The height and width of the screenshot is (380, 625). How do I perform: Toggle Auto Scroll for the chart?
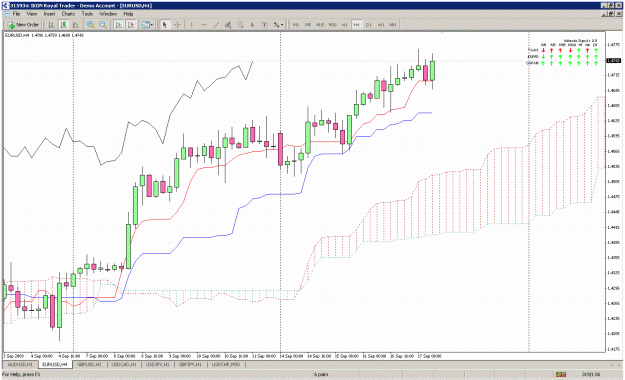coord(118,25)
